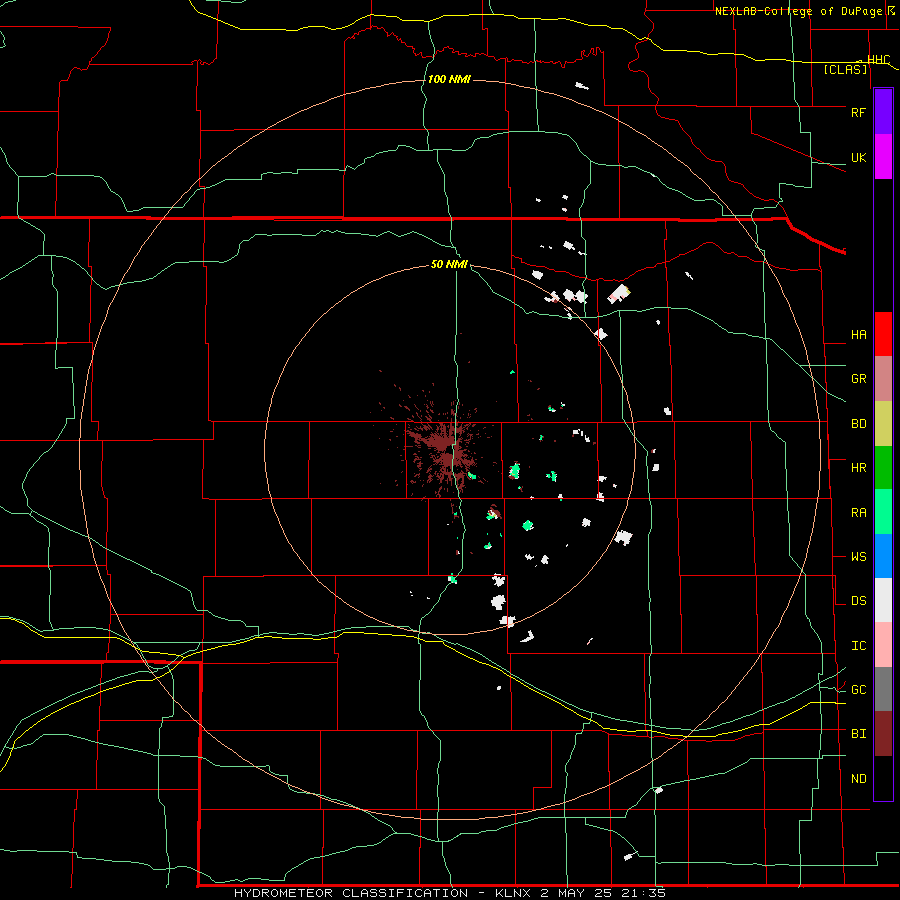This screenshot has height=900, width=900.
Task: Click the GC legend label
Action: [858, 689]
